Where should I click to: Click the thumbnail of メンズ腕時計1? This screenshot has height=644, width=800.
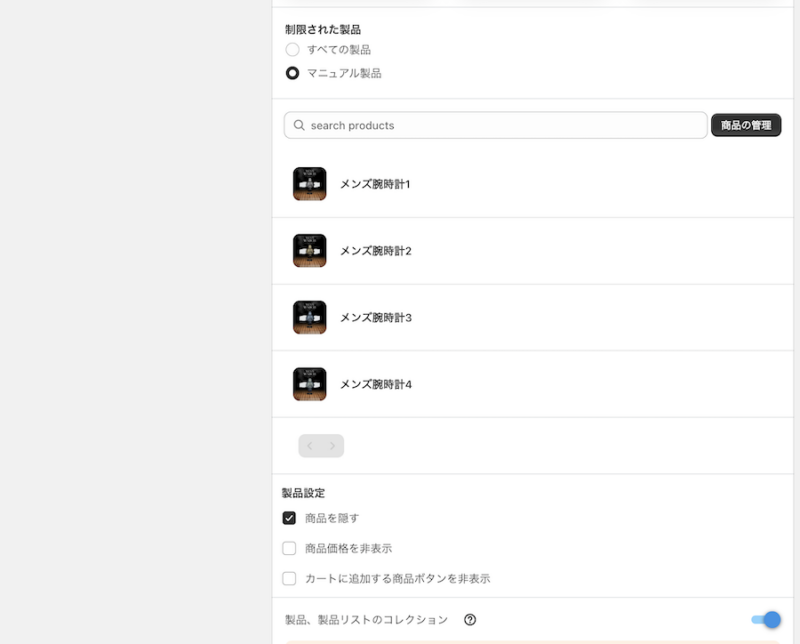[310, 184]
